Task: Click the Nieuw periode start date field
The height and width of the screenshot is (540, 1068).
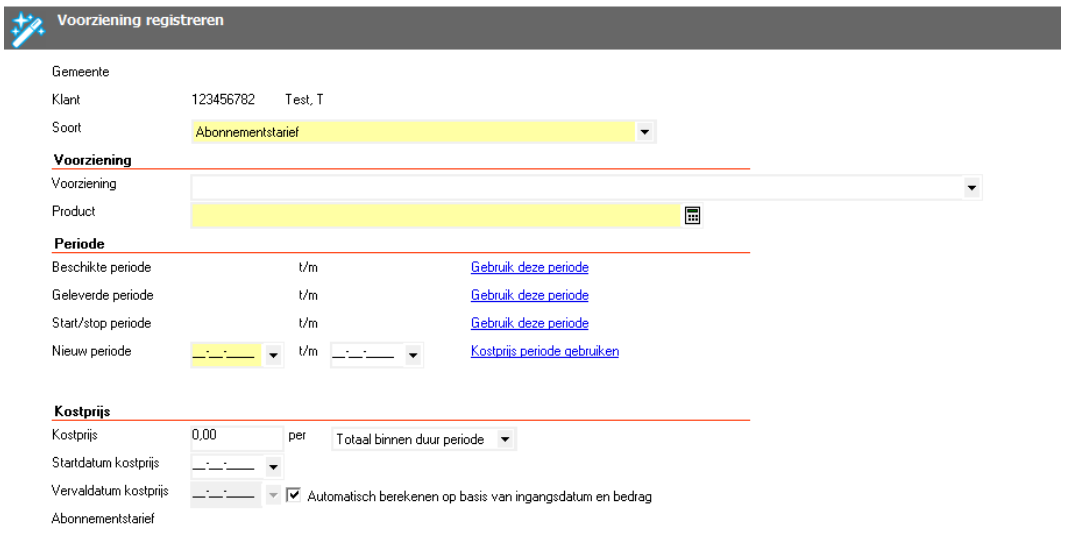Action: 225,353
